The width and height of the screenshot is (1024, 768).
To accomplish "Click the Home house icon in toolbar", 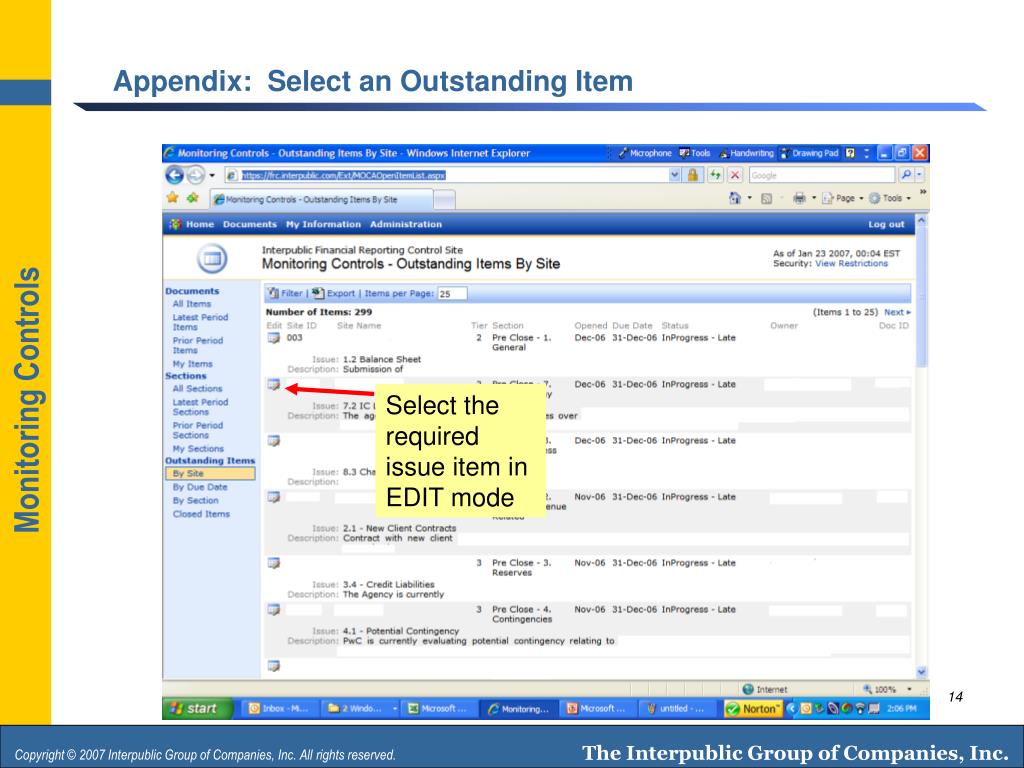I will (735, 197).
